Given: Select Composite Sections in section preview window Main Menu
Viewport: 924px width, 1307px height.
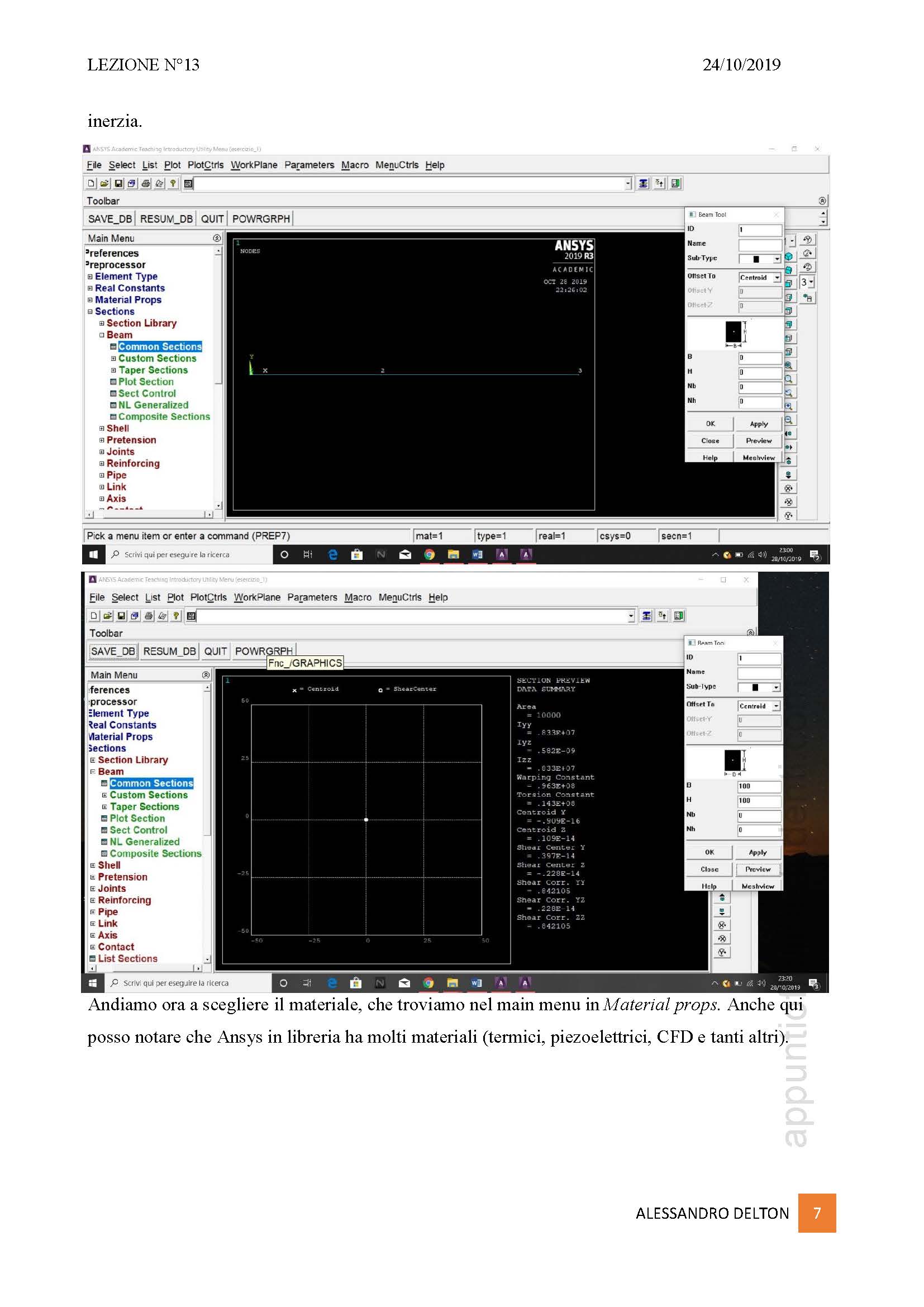Looking at the screenshot, I should (x=155, y=854).
